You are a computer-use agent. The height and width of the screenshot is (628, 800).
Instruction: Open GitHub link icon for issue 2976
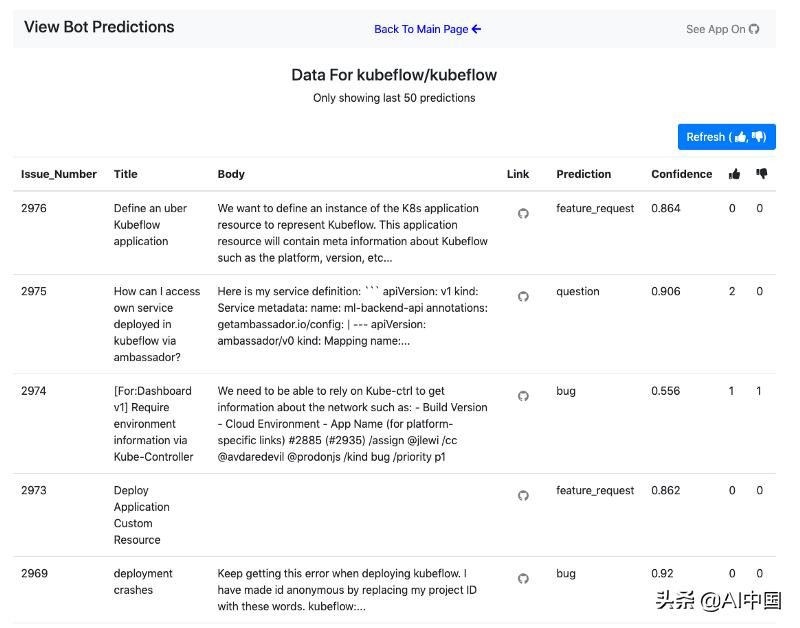coord(523,213)
